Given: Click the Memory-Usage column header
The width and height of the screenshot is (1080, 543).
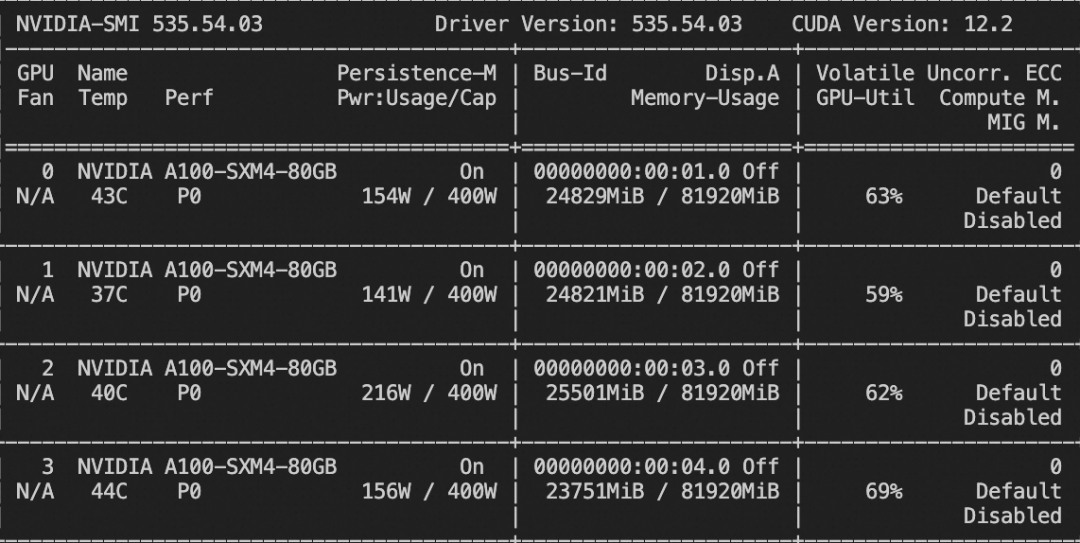Looking at the screenshot, I should click(x=704, y=98).
